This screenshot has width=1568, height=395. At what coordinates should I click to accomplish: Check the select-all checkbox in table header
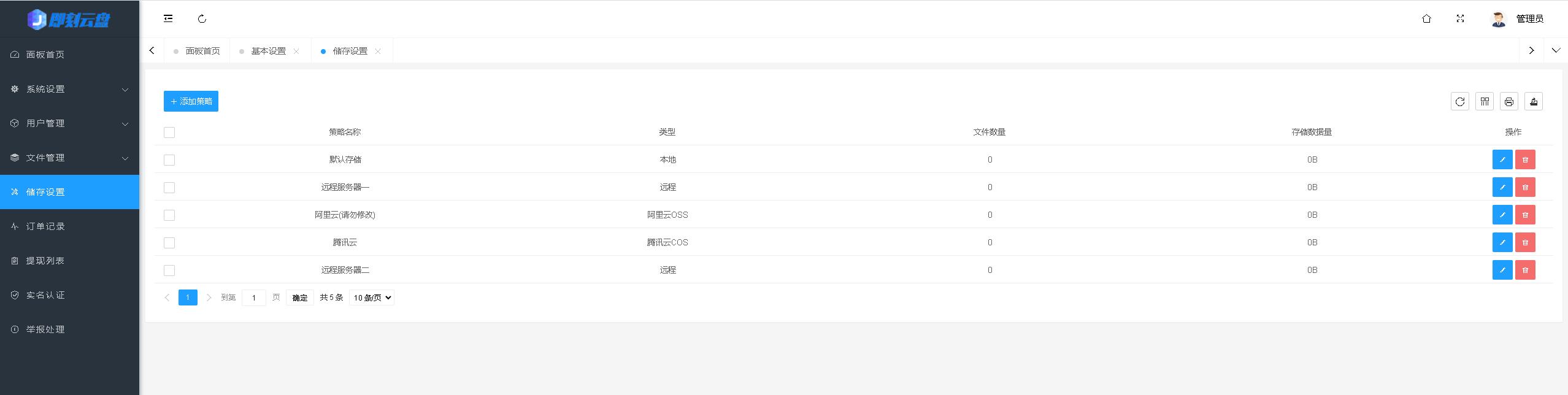tap(169, 132)
